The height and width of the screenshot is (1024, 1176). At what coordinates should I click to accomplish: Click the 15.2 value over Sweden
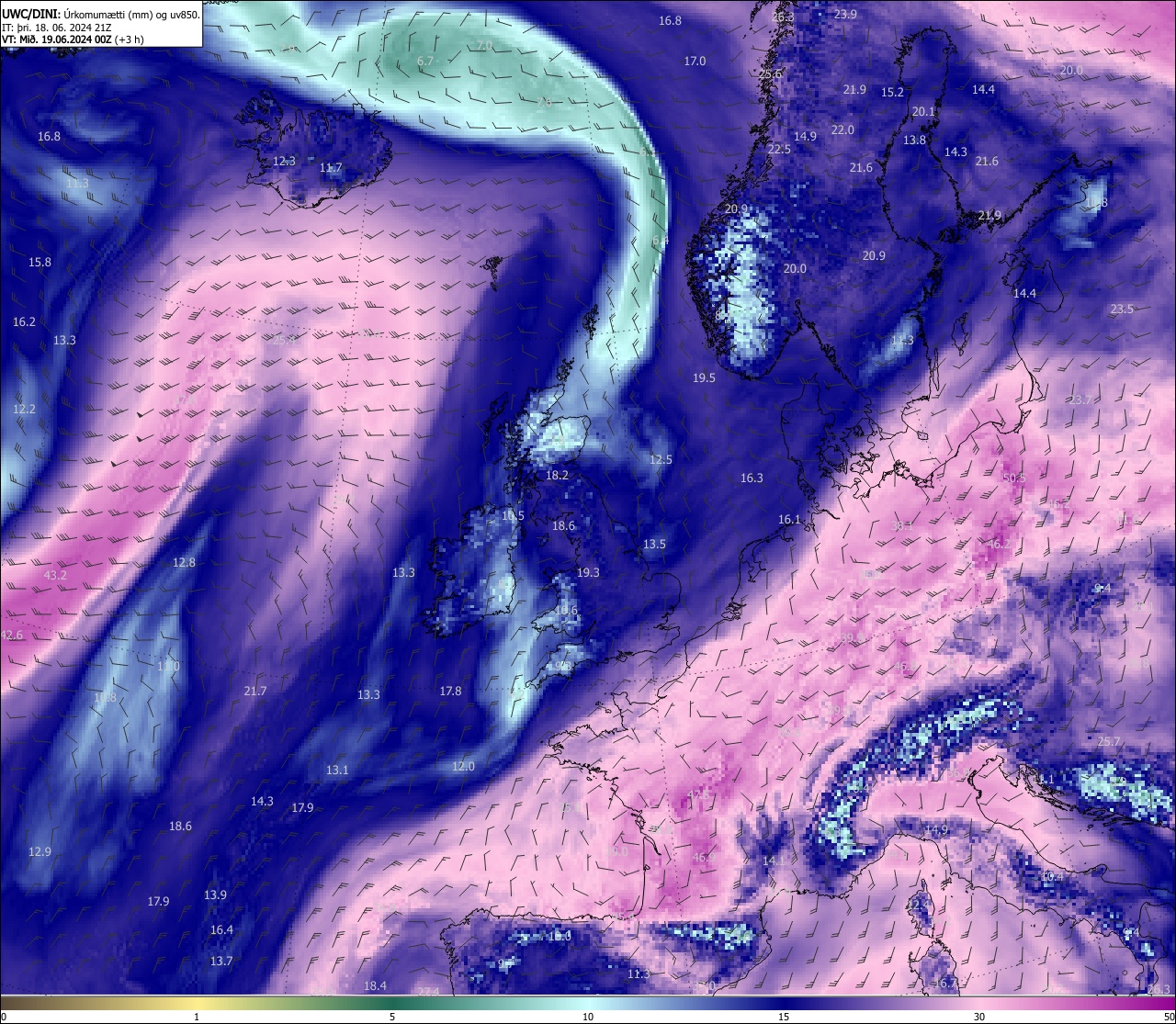892,92
